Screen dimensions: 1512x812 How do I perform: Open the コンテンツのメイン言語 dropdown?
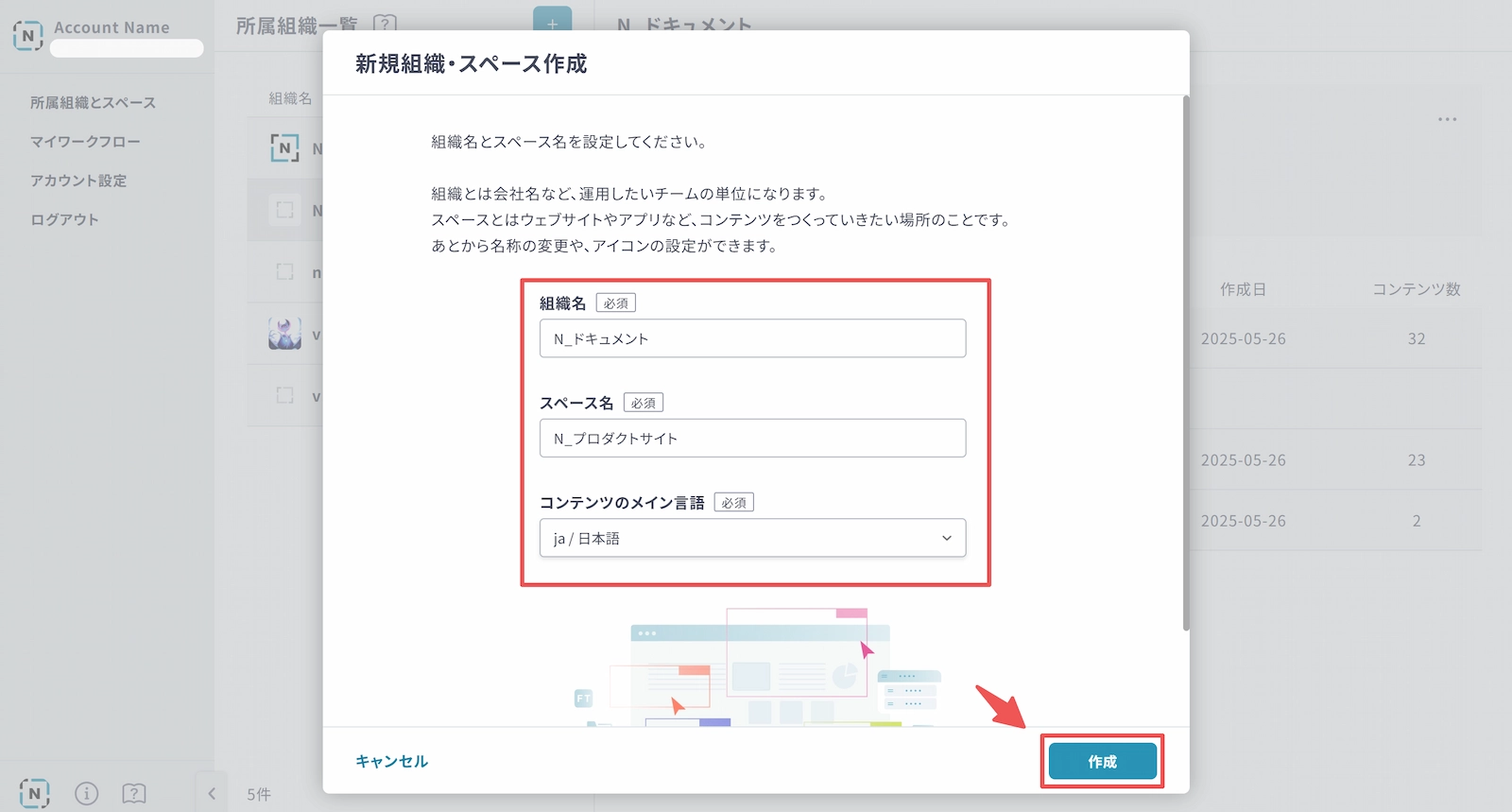752,538
